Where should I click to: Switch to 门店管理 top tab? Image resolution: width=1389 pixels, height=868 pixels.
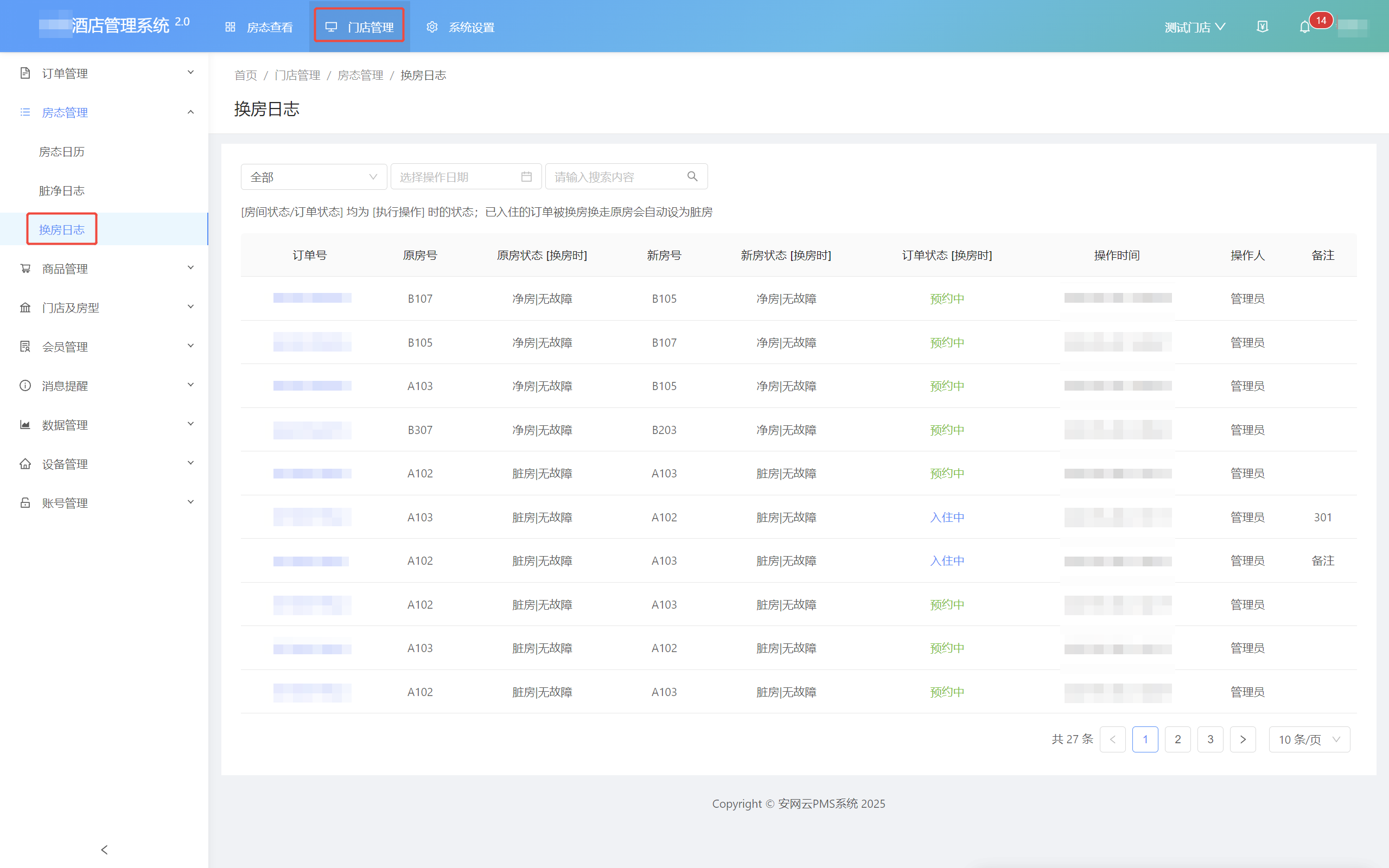click(359, 26)
